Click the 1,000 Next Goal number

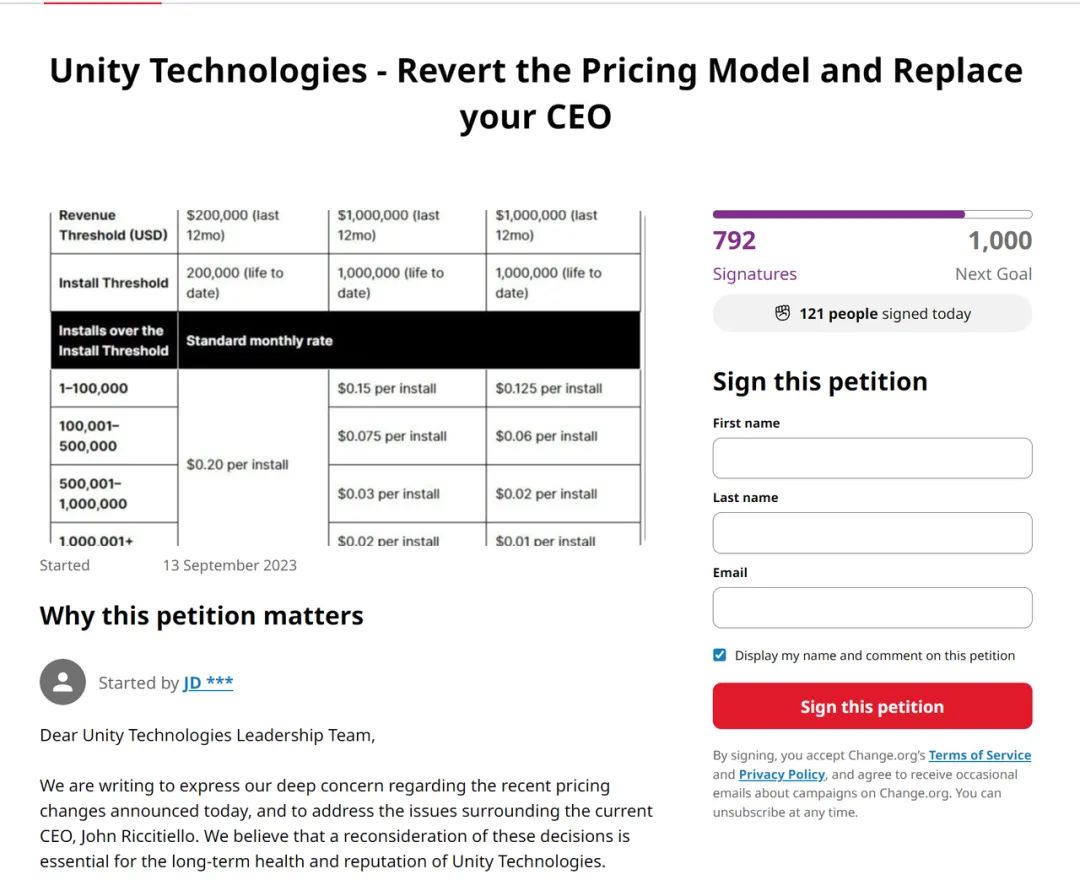[x=999, y=241]
